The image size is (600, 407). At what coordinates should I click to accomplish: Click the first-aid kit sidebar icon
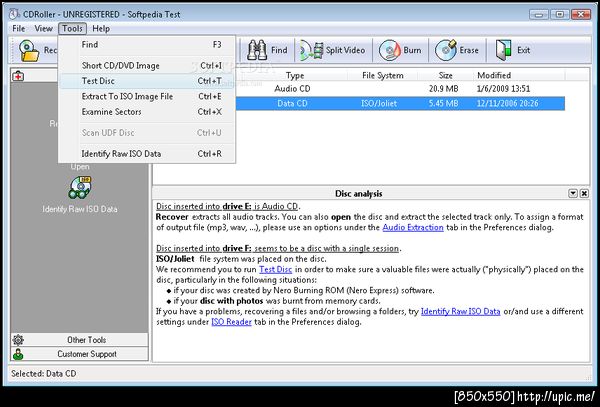point(18,76)
